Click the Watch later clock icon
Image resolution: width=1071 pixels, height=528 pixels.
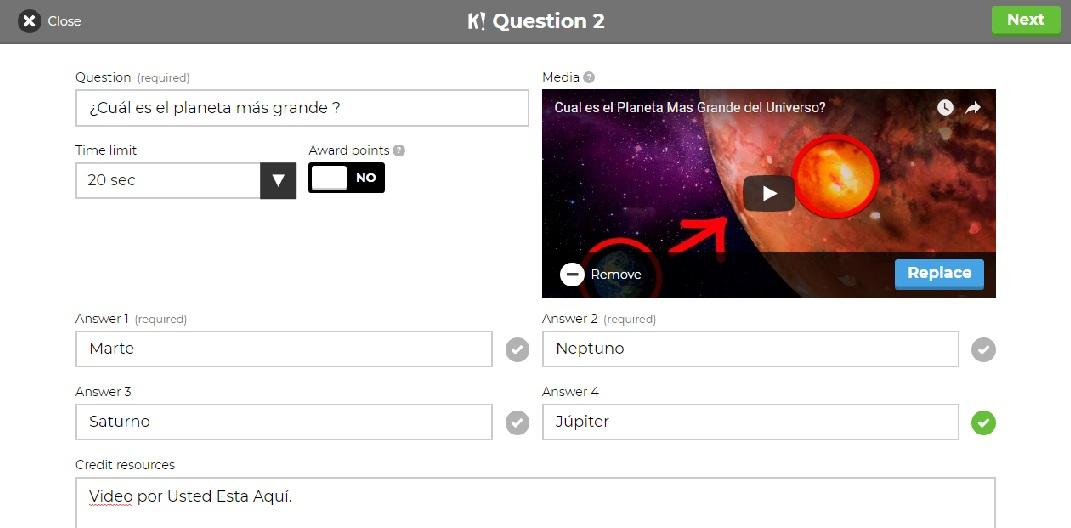[945, 107]
